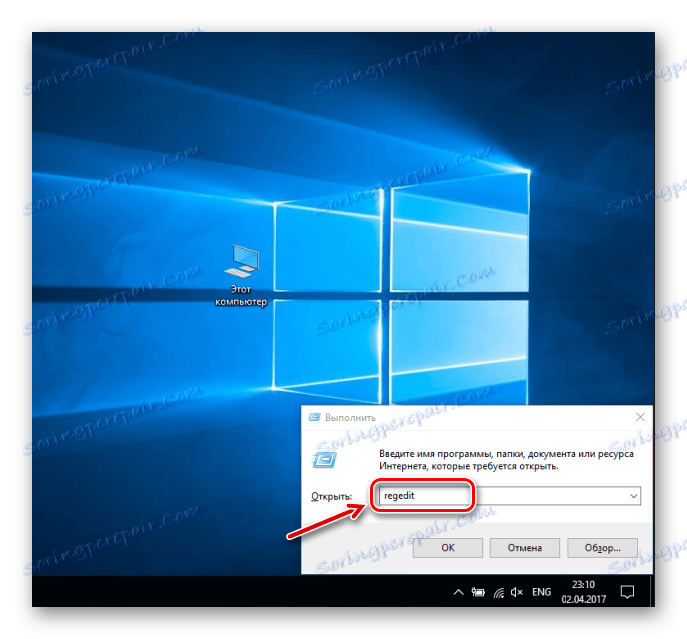The height and width of the screenshot is (639, 687).
Task: Click the 'Отмена' button
Action: 524,548
